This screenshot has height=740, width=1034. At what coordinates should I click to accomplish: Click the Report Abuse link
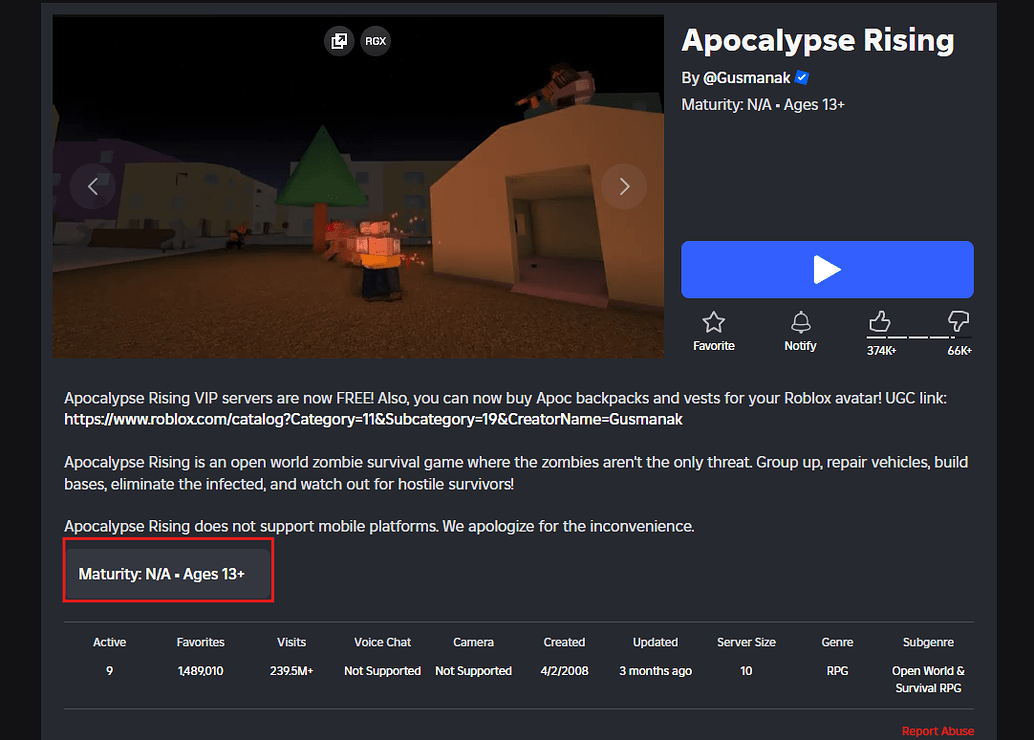pyautogui.click(x=938, y=731)
